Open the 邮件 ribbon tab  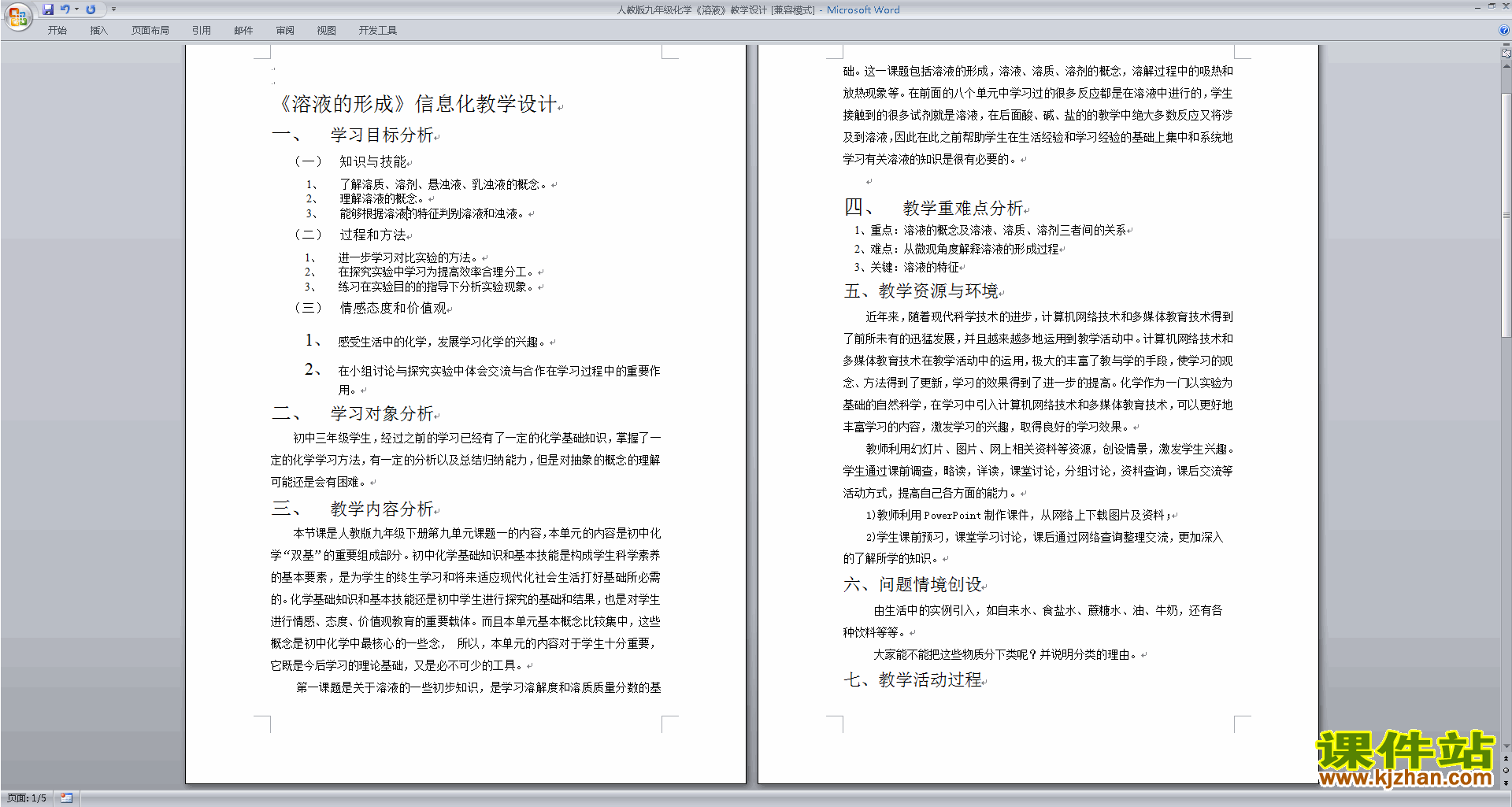point(243,31)
